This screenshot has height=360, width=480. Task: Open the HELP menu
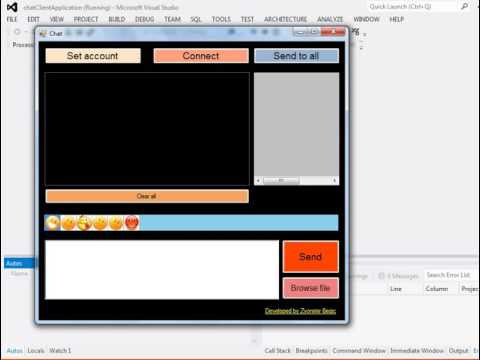pyautogui.click(x=397, y=19)
